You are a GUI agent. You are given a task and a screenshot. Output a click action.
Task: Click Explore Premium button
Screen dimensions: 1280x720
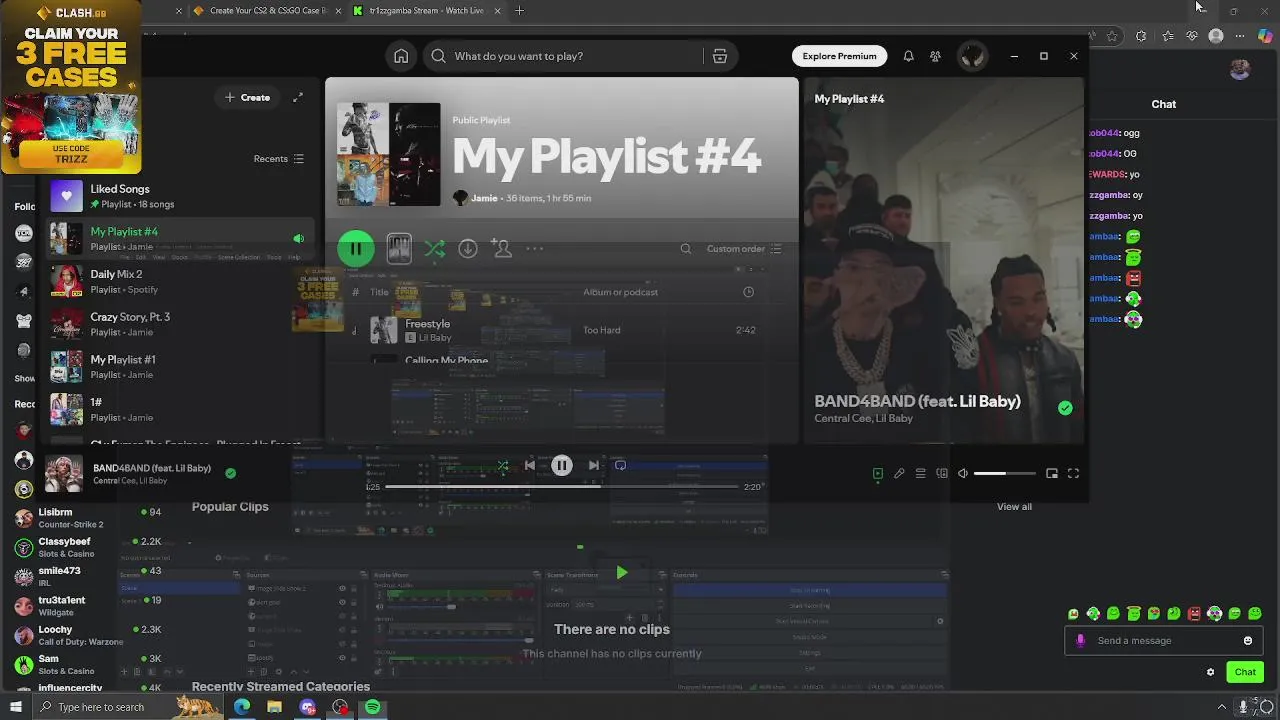coord(839,56)
